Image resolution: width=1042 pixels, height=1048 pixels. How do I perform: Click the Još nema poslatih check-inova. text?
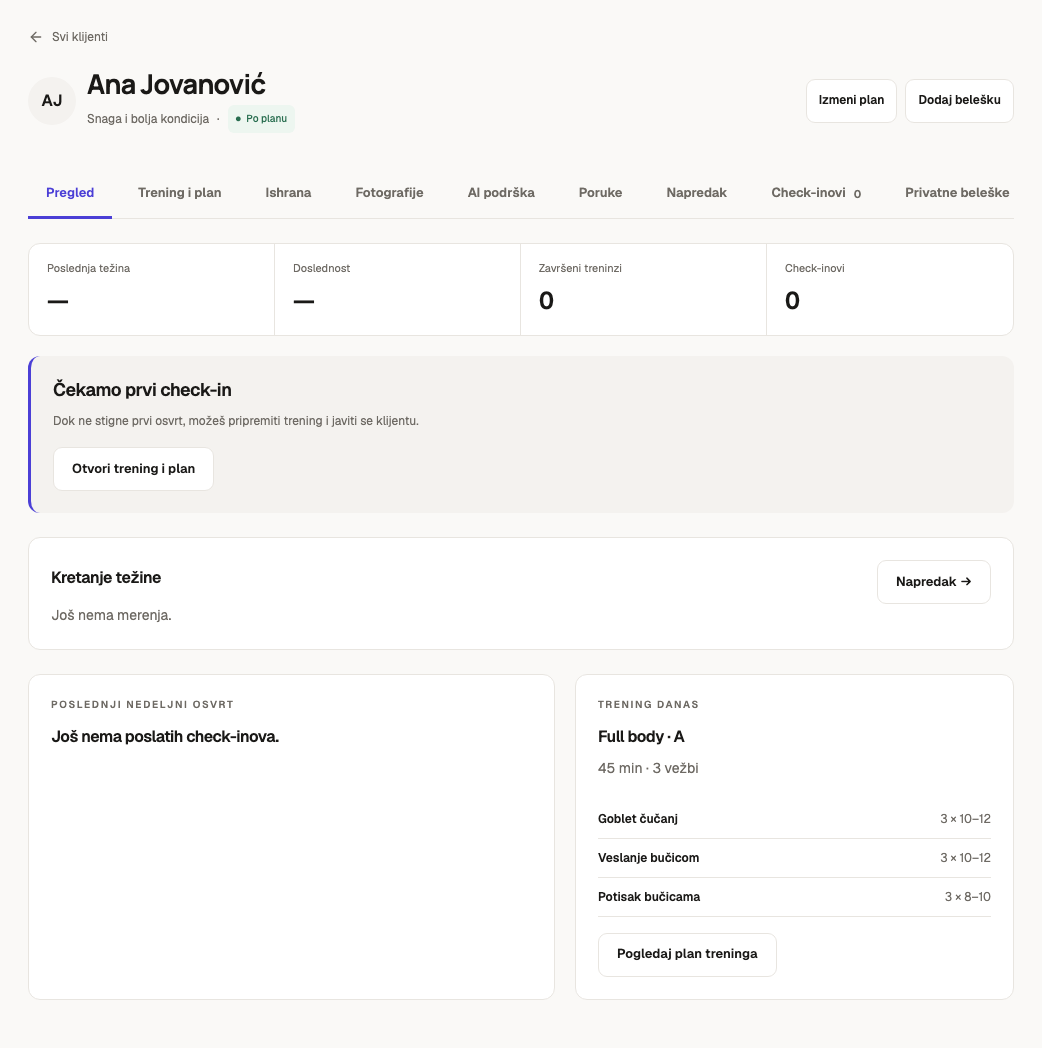pyautogui.click(x=165, y=737)
